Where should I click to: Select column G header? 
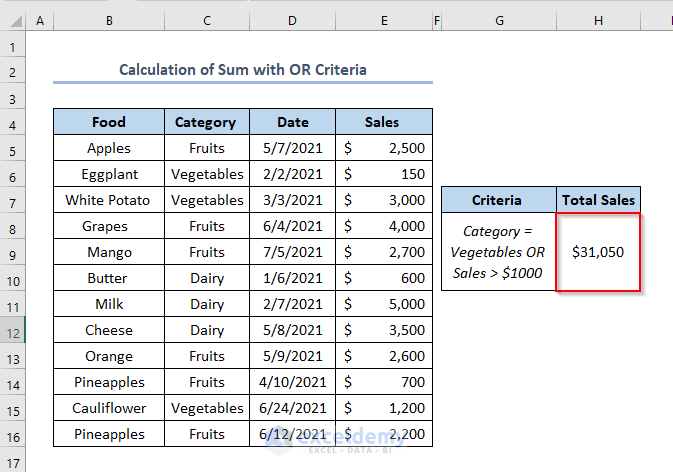point(498,20)
